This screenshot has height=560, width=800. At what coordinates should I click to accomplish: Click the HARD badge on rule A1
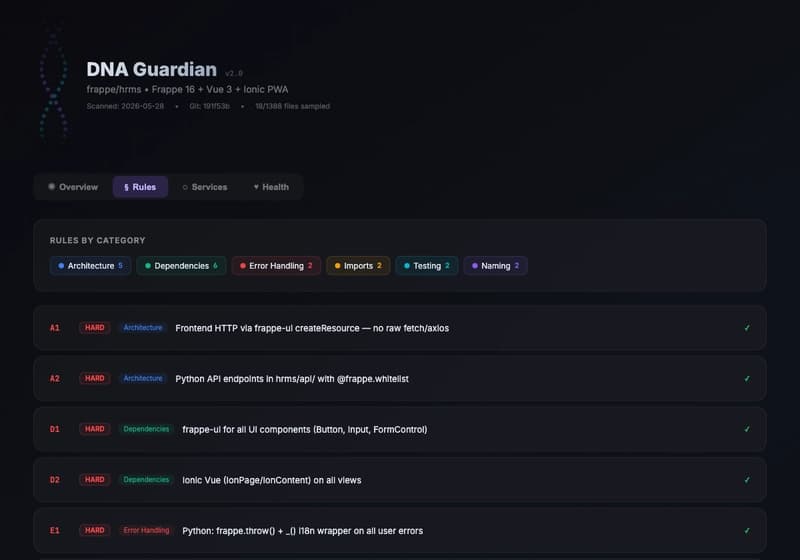tap(95, 327)
